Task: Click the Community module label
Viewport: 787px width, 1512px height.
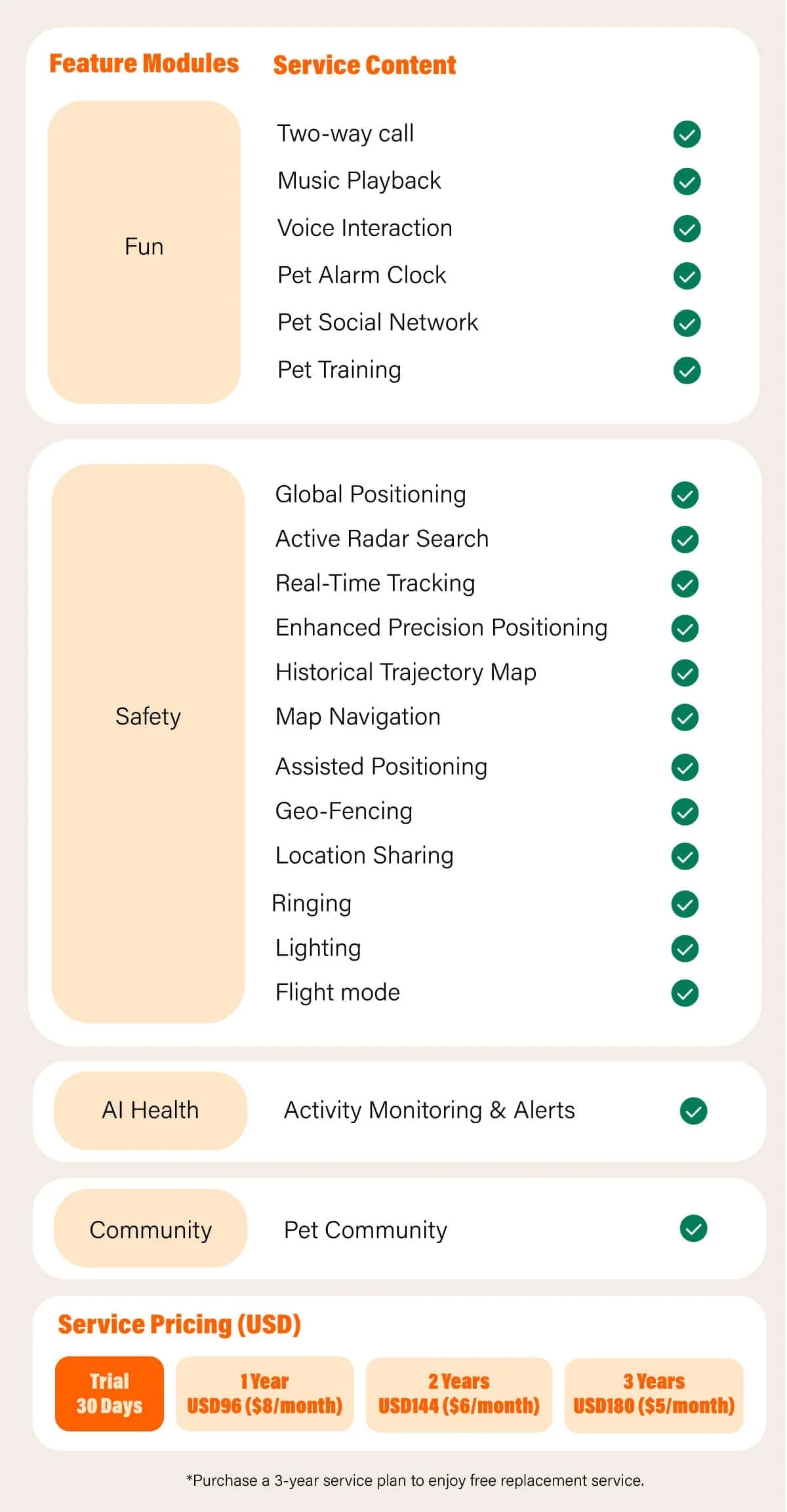Action: pyautogui.click(x=150, y=1229)
